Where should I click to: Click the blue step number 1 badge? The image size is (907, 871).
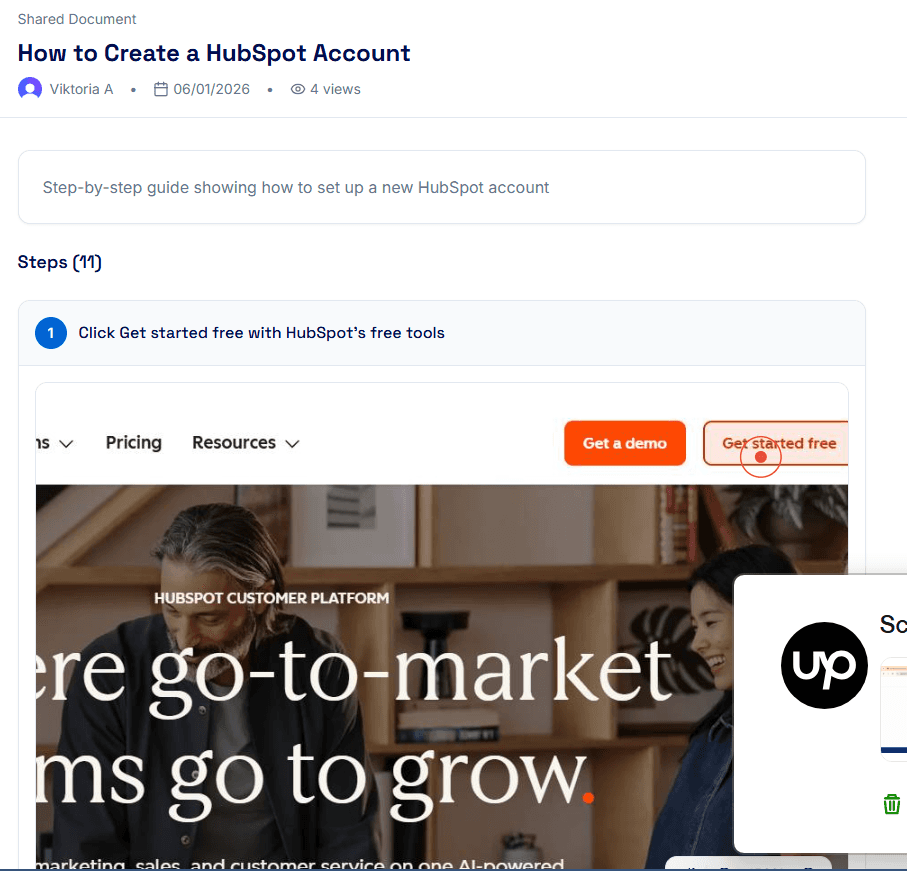pyautogui.click(x=51, y=333)
